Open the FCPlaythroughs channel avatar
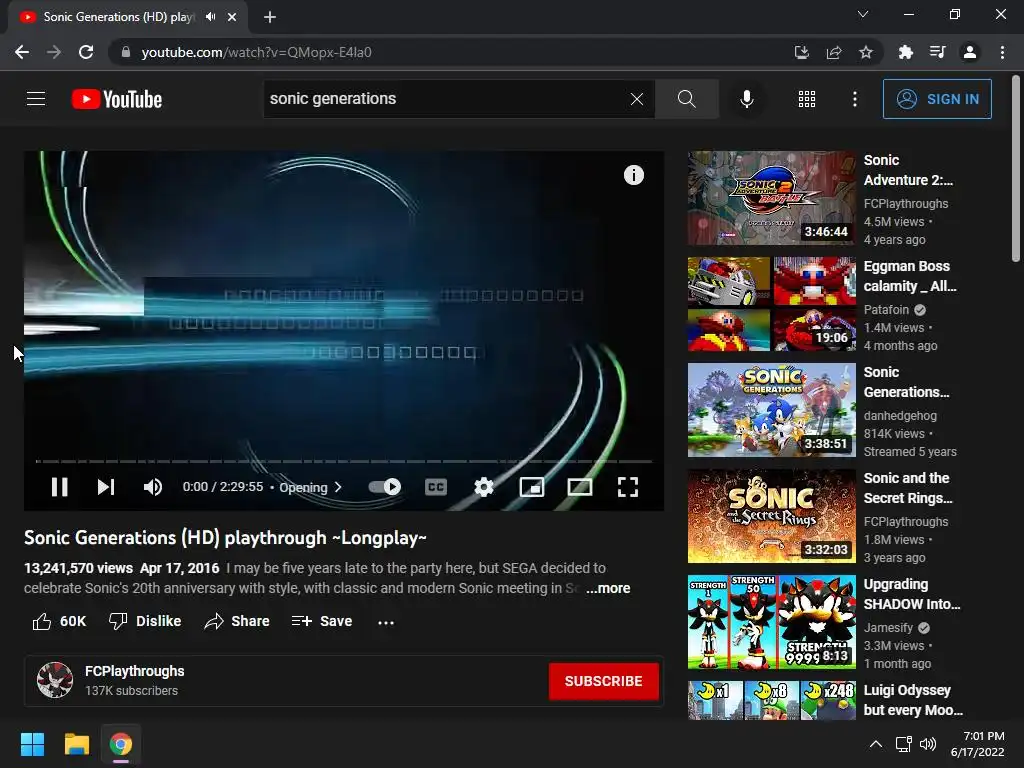Image resolution: width=1024 pixels, height=768 pixels. (x=55, y=680)
